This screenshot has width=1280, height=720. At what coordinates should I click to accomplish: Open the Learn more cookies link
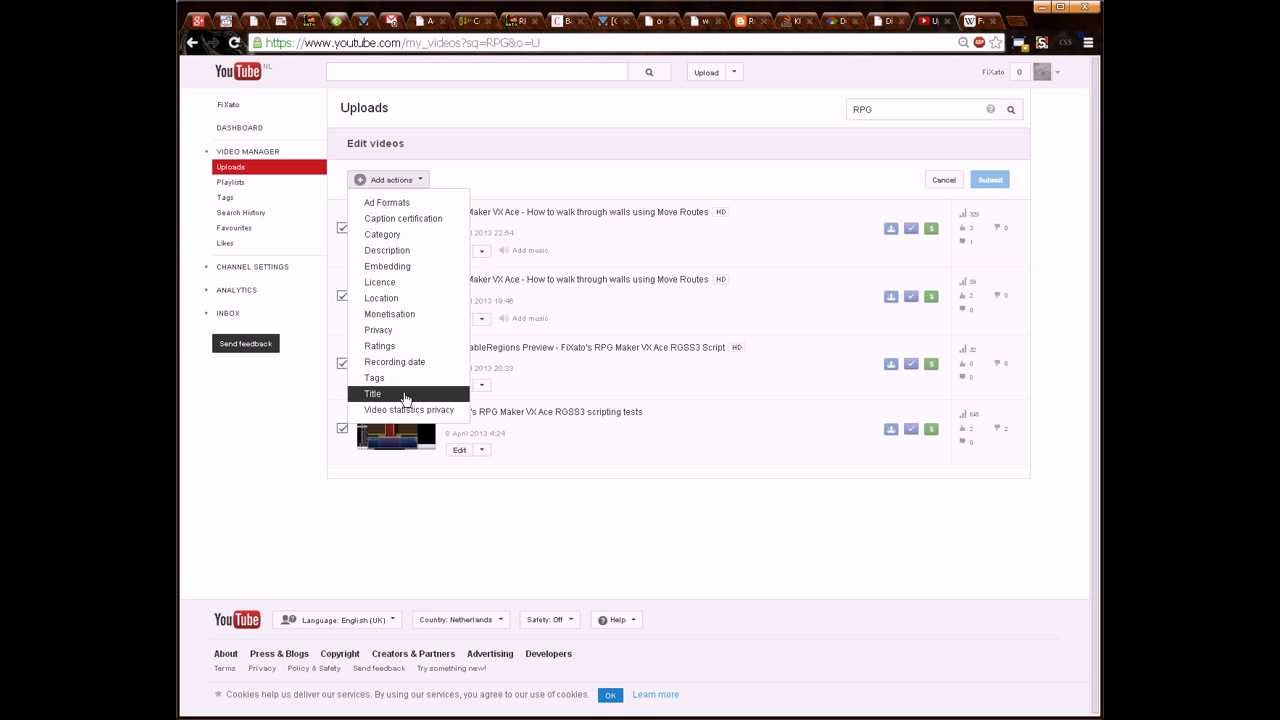pos(655,694)
